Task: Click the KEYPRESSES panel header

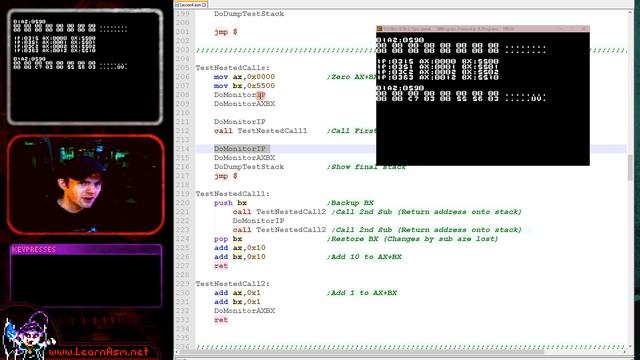Action: pyautogui.click(x=86, y=249)
